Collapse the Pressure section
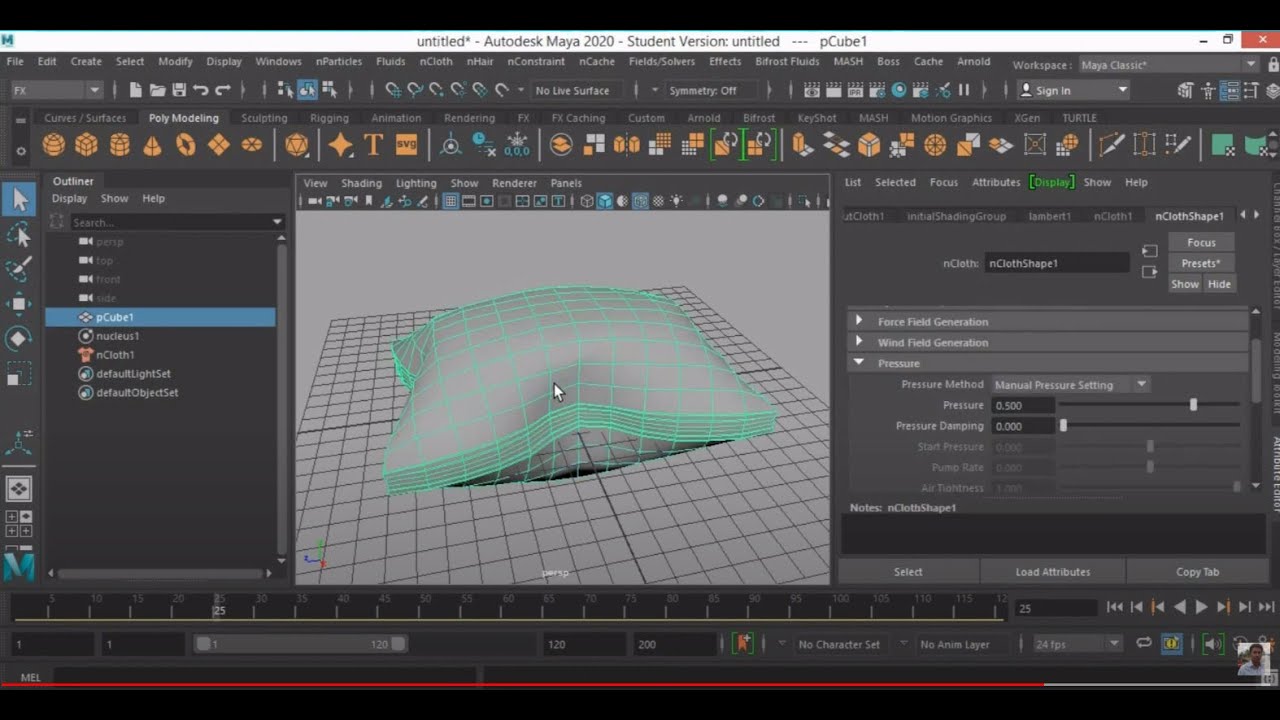Screen dimensions: 1280x720 point(859,363)
